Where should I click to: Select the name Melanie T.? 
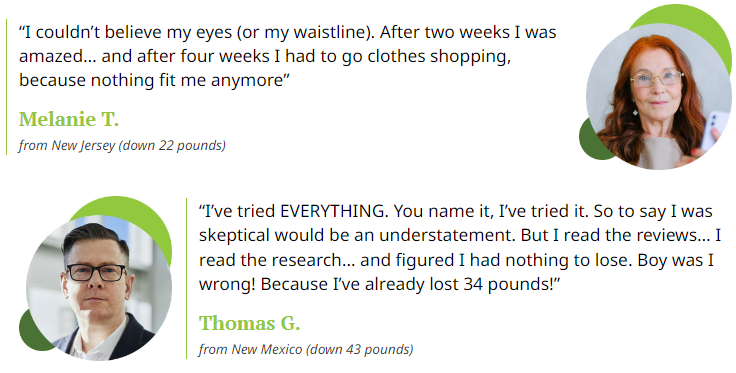point(69,119)
